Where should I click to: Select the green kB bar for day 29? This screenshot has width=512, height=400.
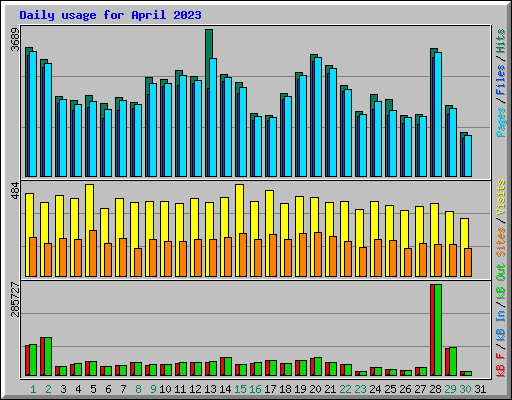pos(453,361)
